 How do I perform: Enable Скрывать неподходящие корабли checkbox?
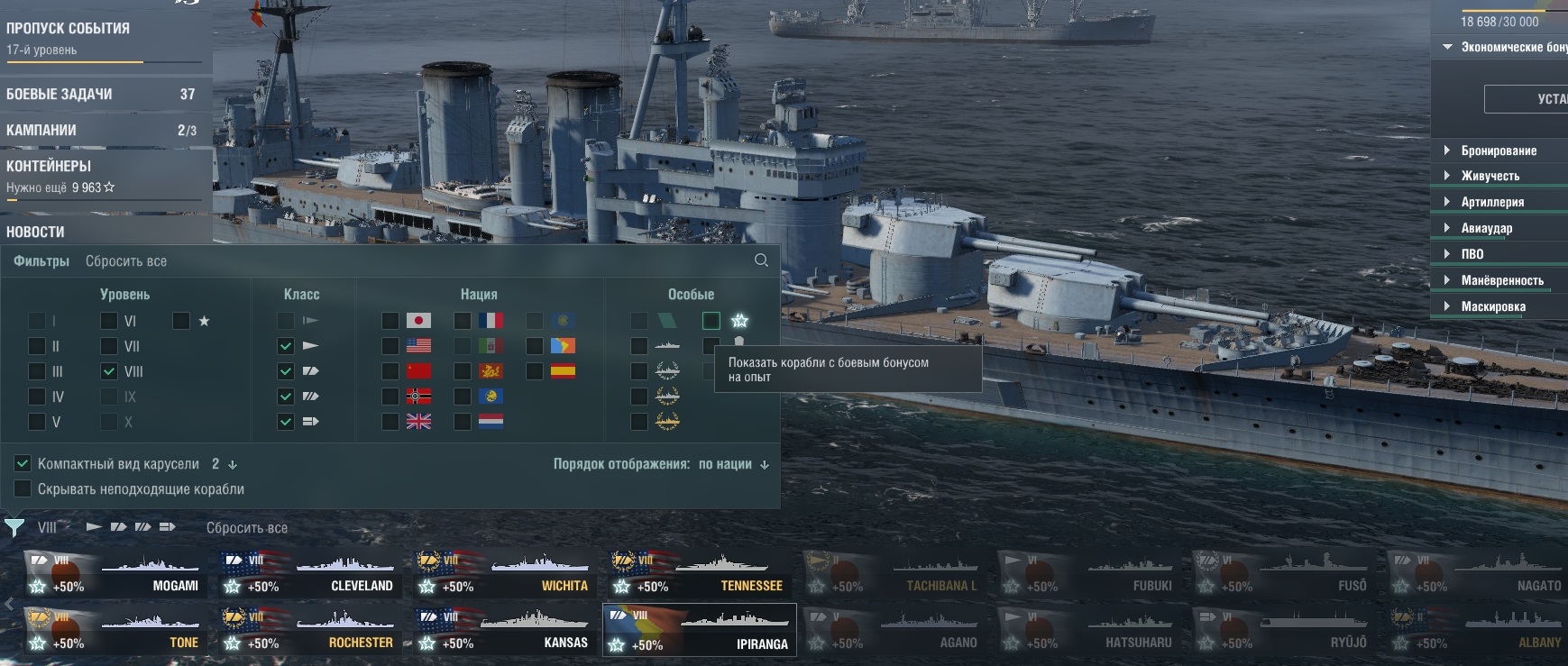tap(23, 489)
